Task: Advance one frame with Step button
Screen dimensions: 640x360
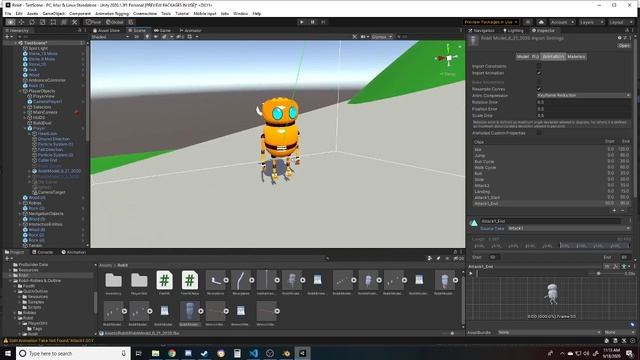Action: pyautogui.click(x=323, y=22)
